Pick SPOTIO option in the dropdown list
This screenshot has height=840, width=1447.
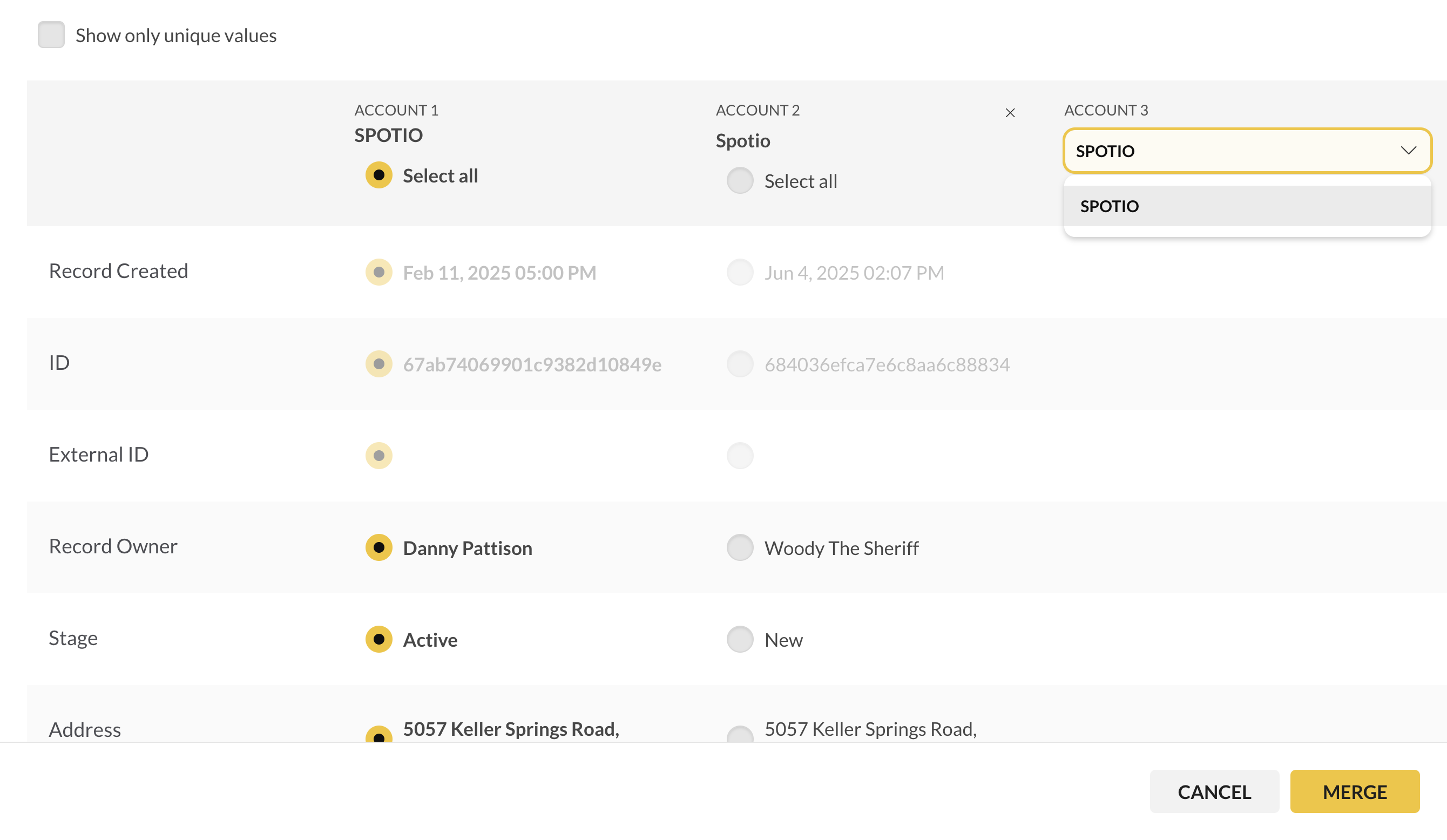click(1247, 206)
